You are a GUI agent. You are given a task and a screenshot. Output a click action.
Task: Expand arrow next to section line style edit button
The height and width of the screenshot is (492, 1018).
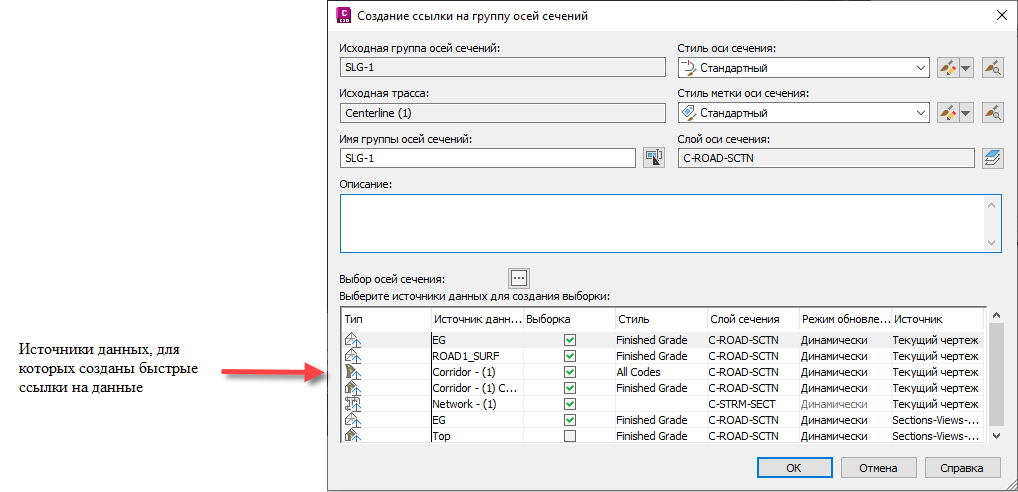tap(966, 68)
